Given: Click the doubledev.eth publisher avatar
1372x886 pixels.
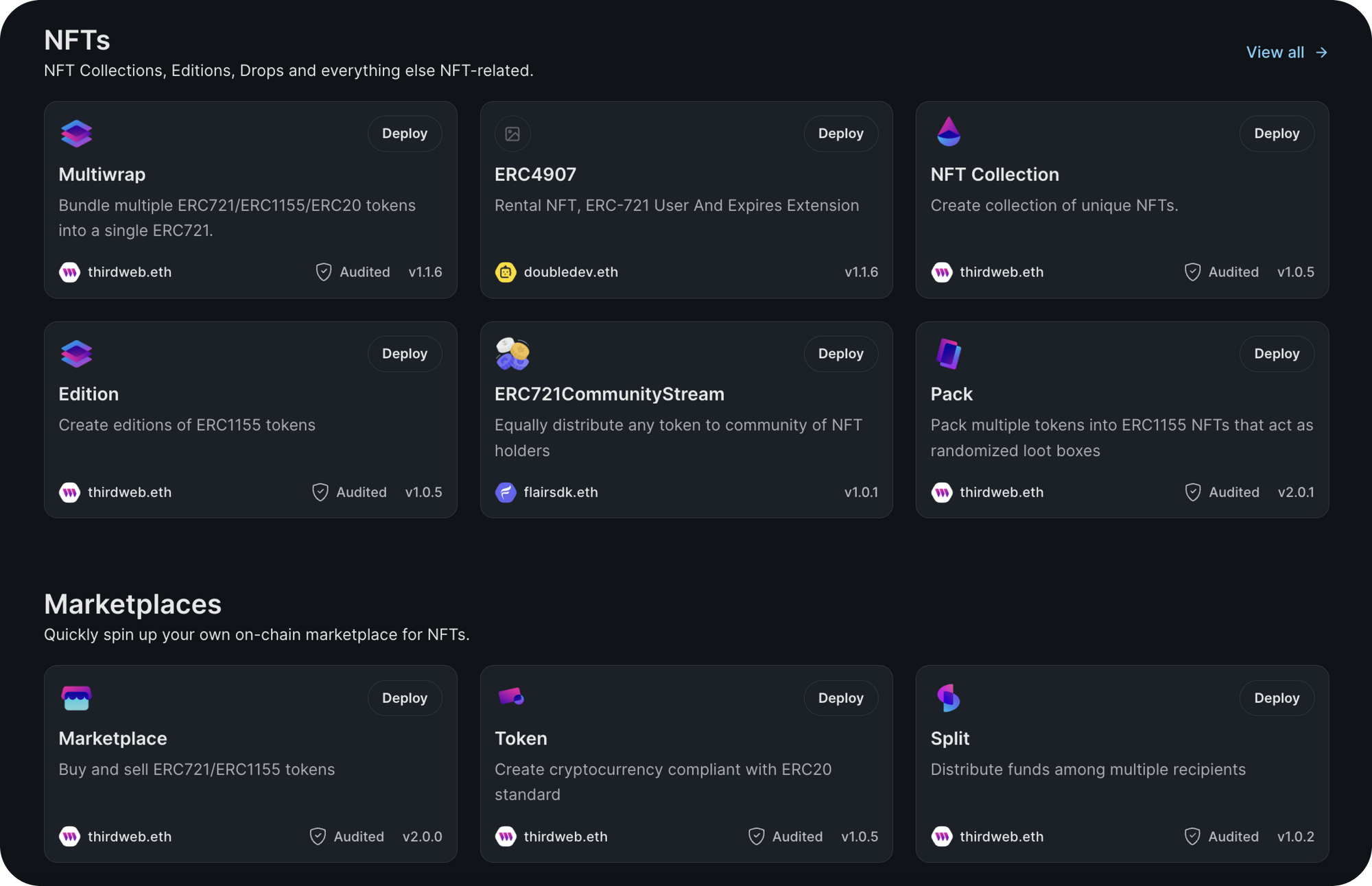Looking at the screenshot, I should 506,272.
